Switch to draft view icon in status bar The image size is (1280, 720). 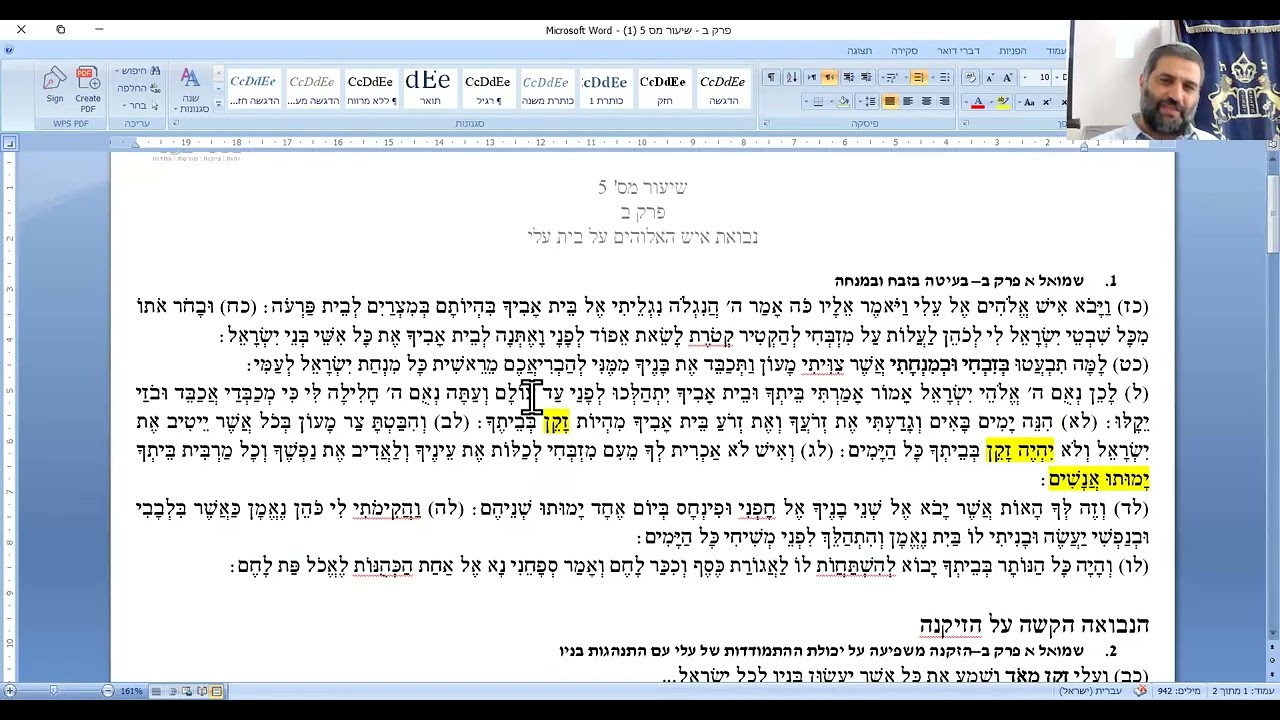point(156,691)
